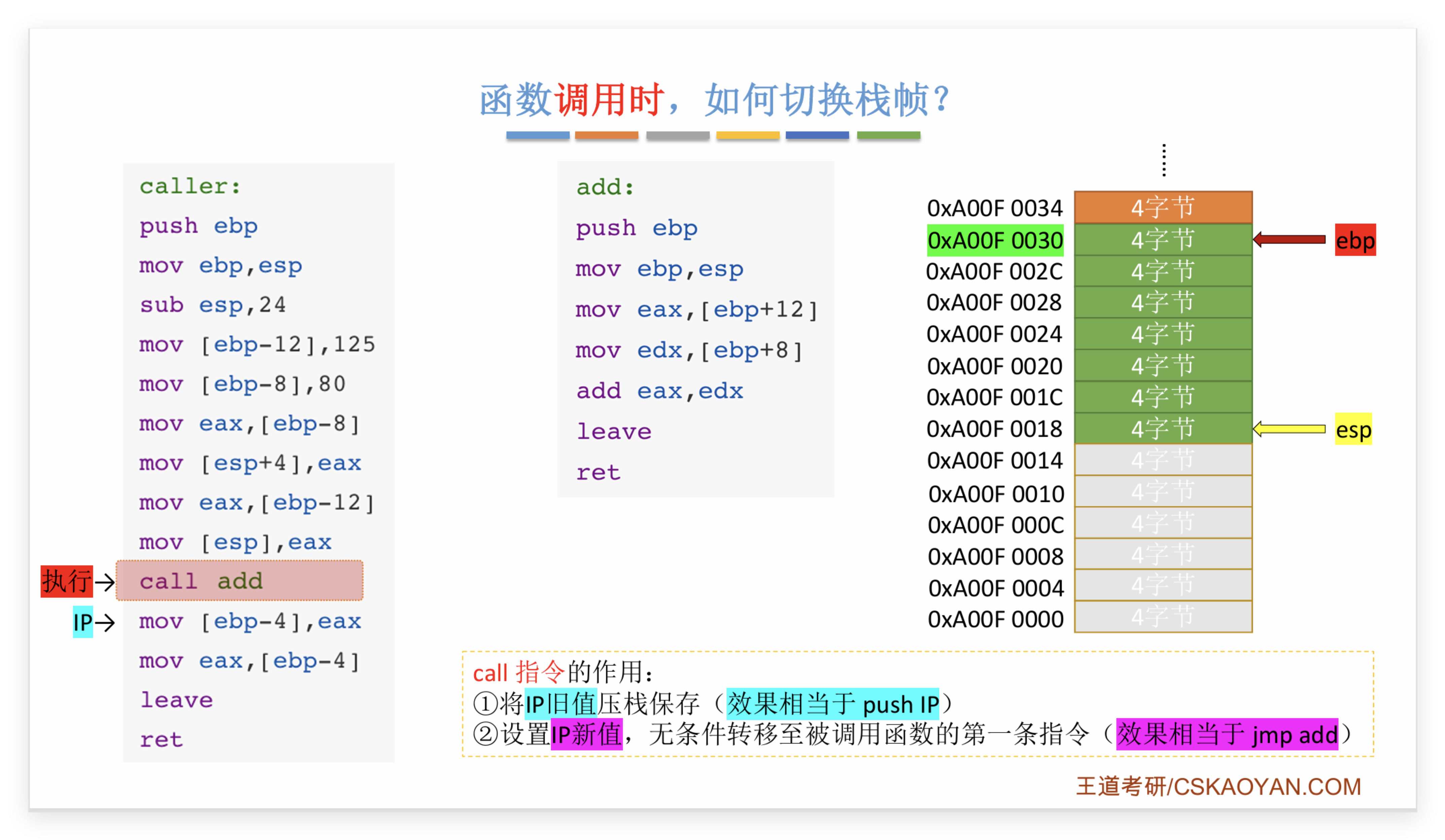1445x840 pixels.
Task: Click magenta 'IP新值' highlight
Action: click(586, 734)
